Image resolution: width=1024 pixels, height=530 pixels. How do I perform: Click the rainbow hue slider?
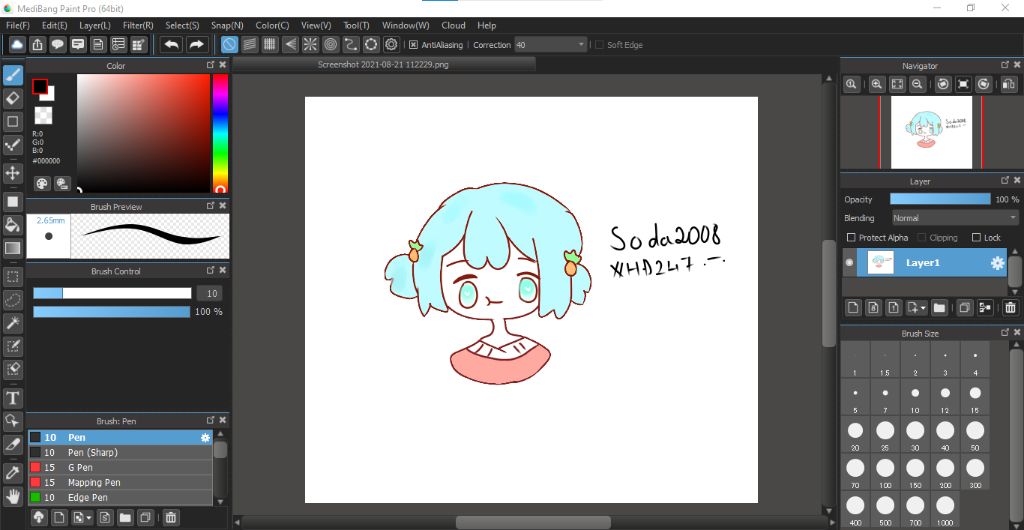pyautogui.click(x=220, y=133)
